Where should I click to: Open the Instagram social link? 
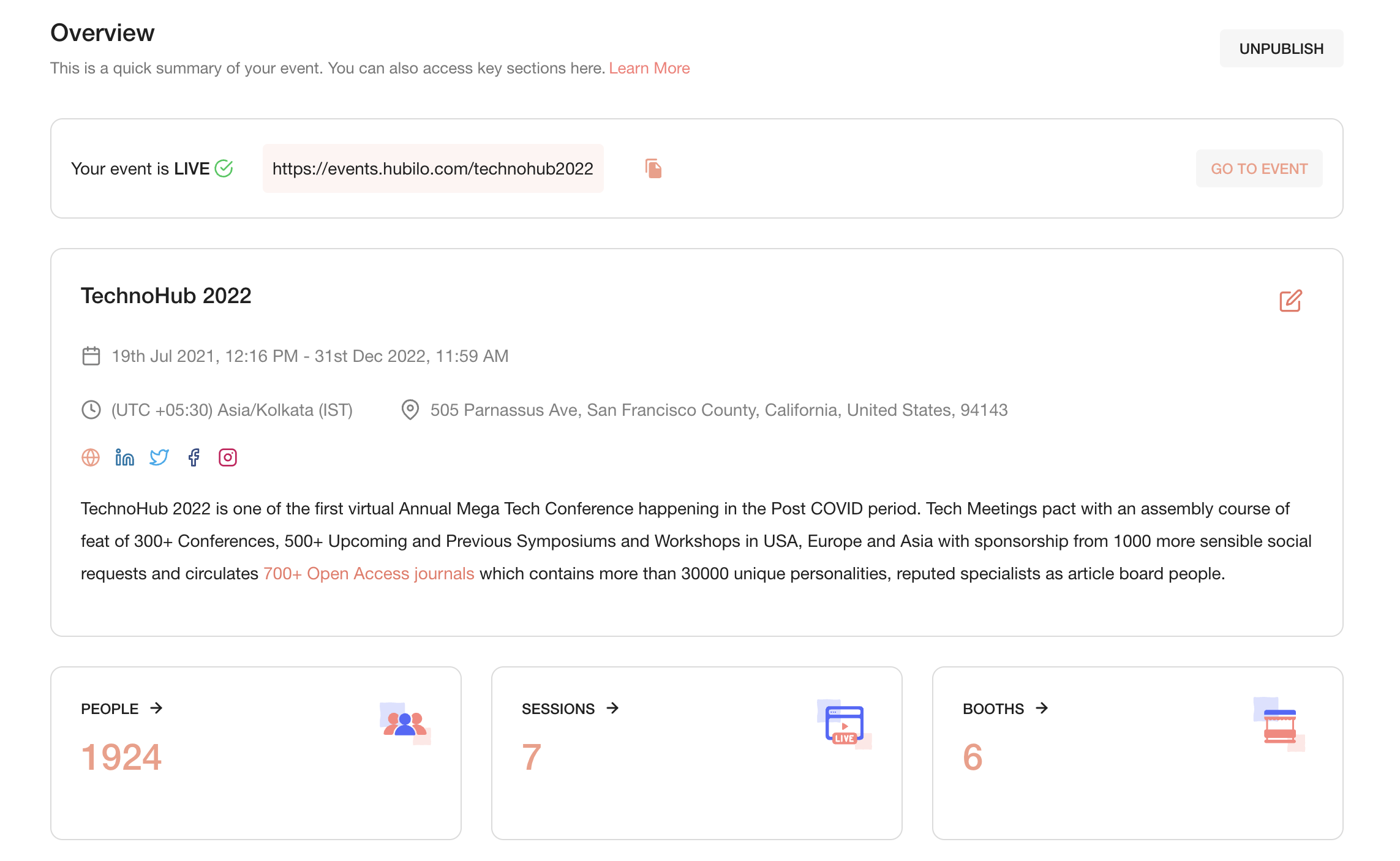pos(228,457)
